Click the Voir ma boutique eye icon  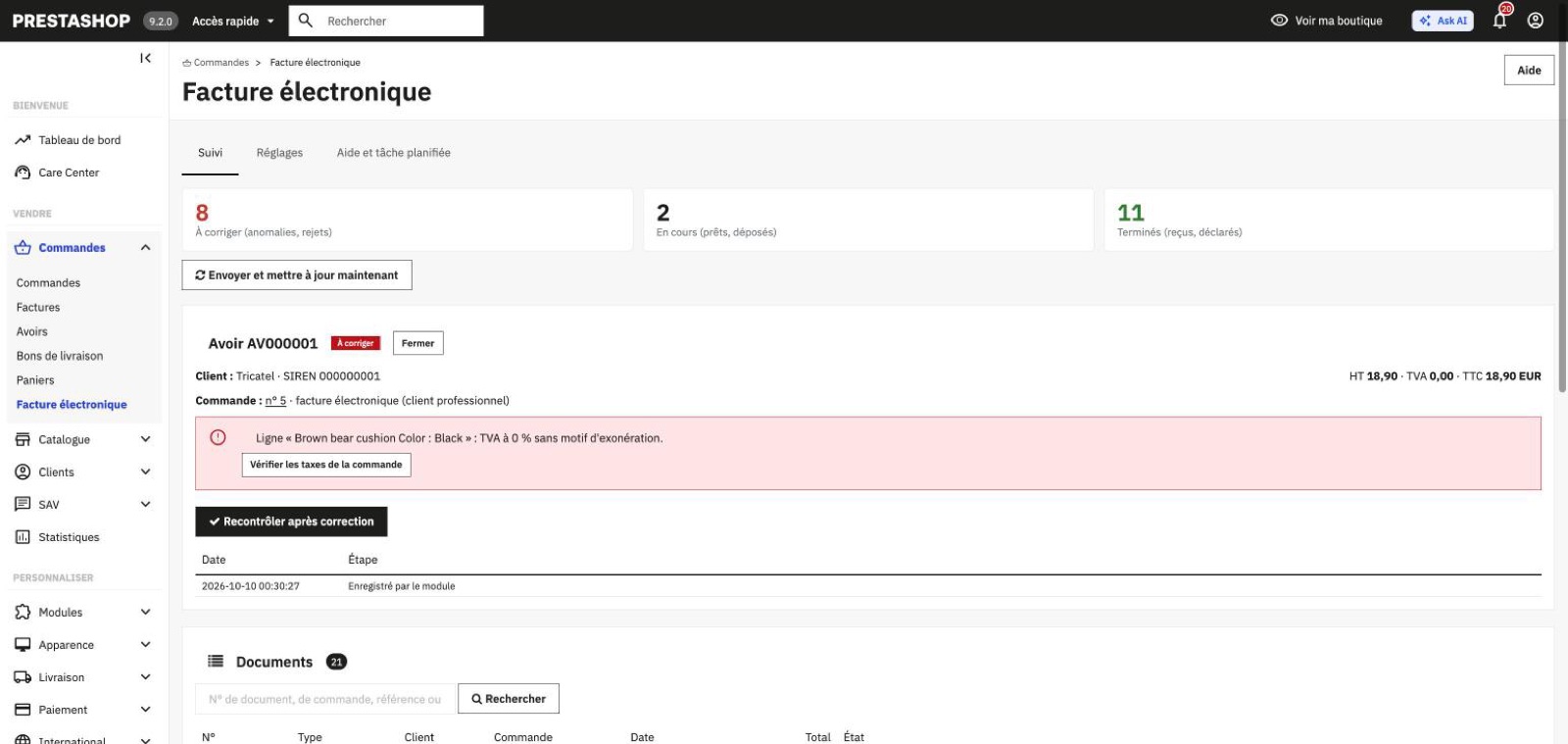1279,21
